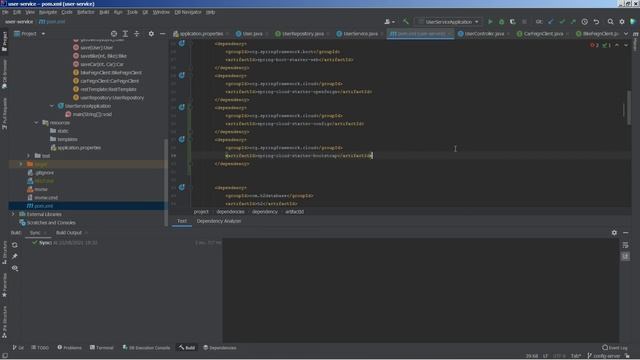Select application.properties file in Project tree

point(79,147)
